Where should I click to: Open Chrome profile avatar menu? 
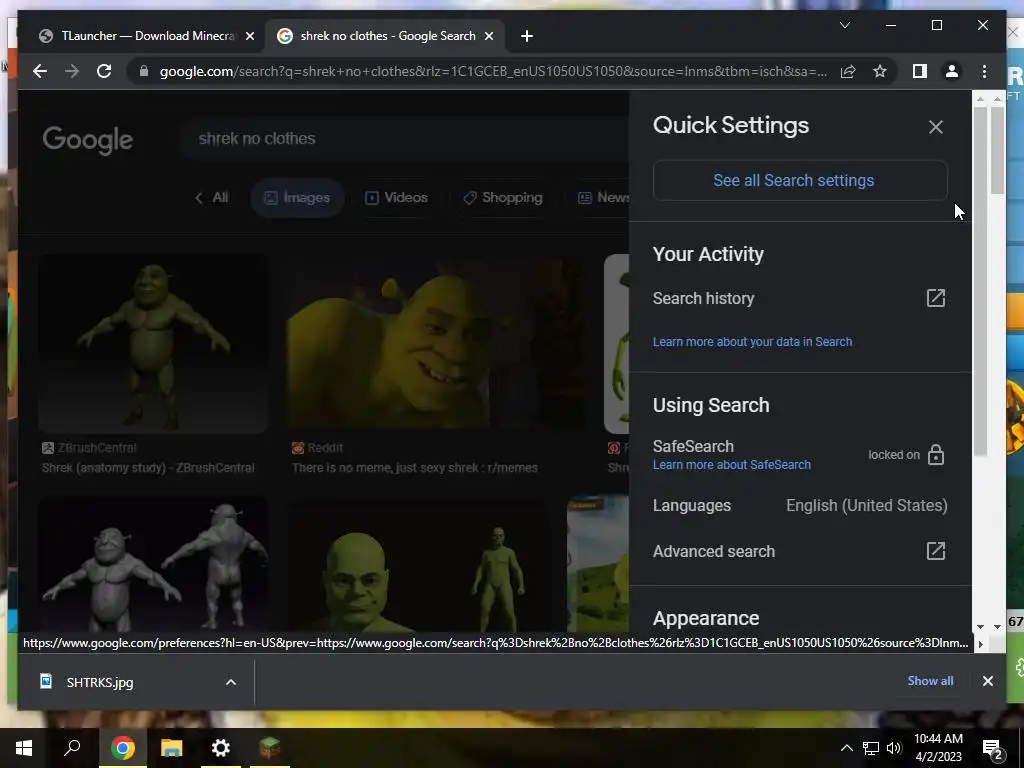click(x=952, y=71)
